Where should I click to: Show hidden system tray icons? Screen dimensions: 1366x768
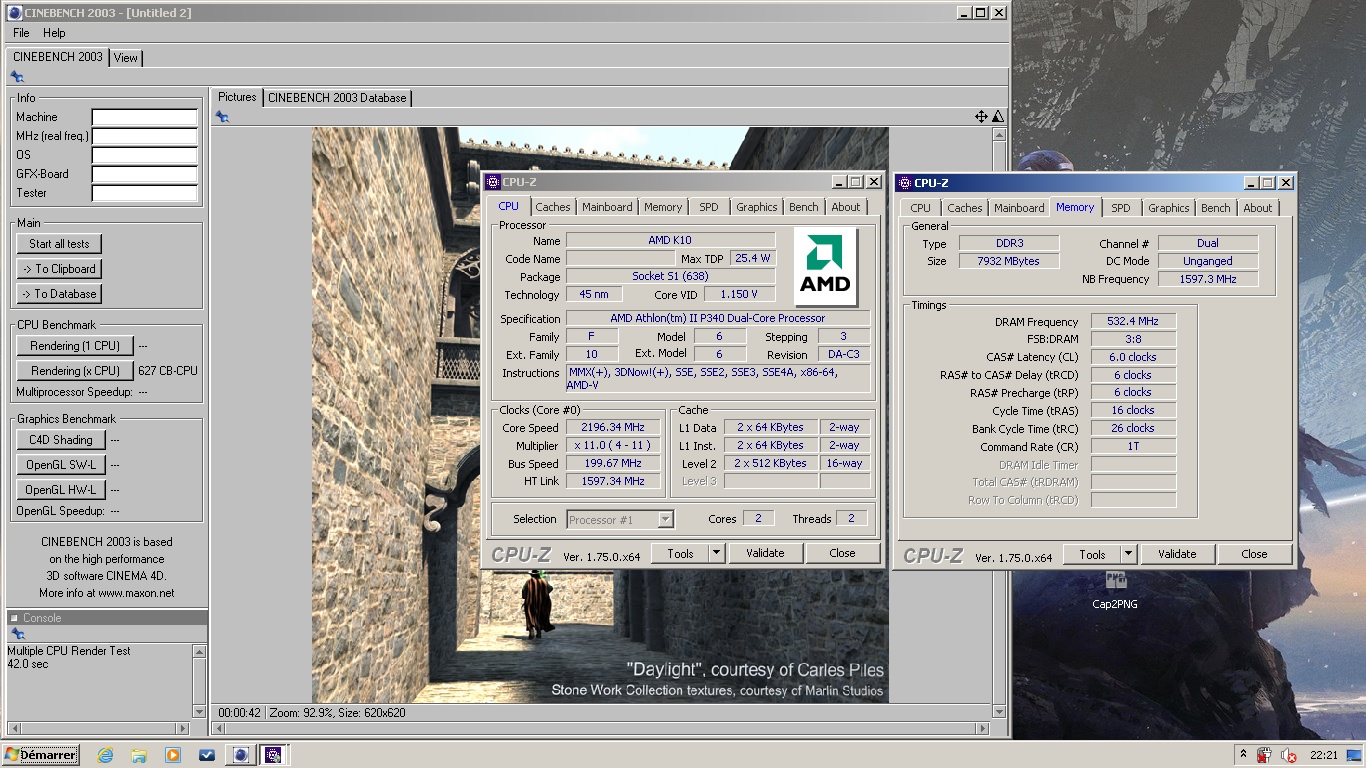tap(1243, 755)
